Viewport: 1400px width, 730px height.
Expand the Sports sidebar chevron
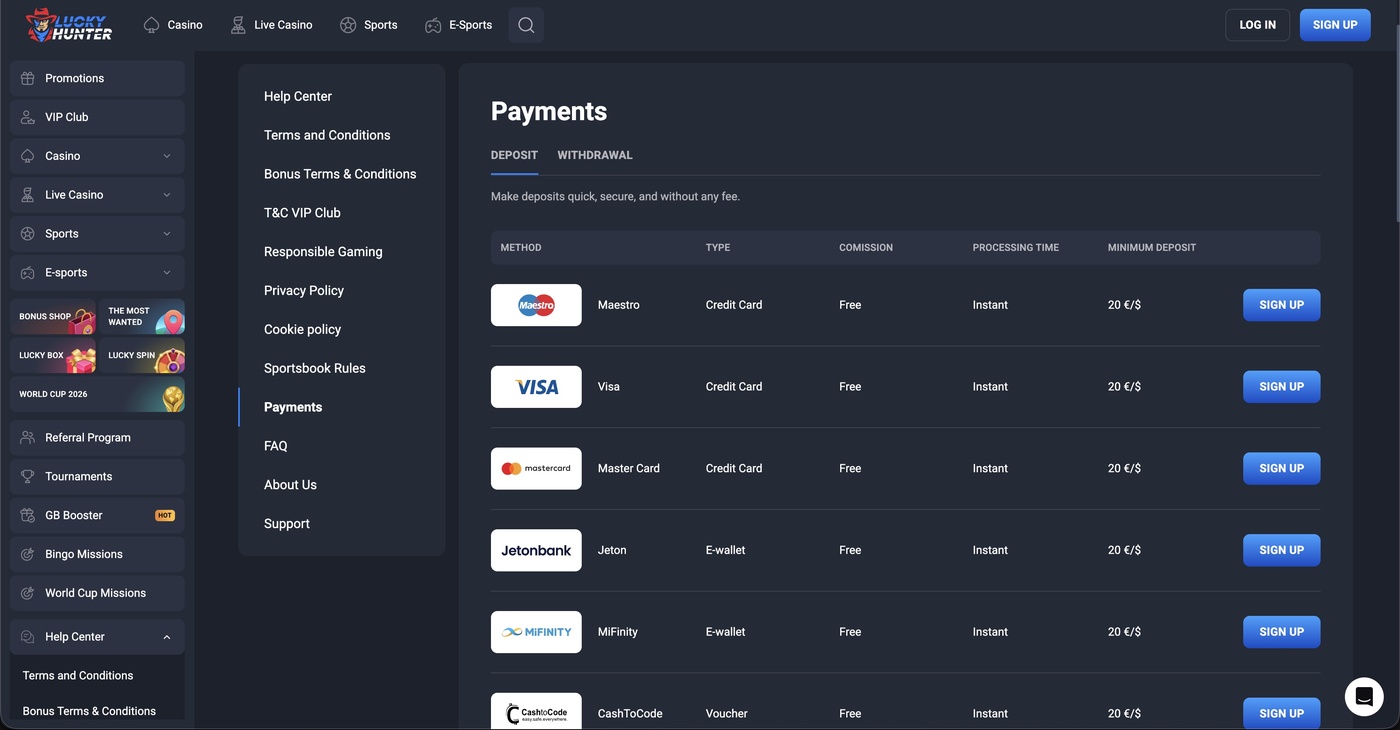[167, 234]
